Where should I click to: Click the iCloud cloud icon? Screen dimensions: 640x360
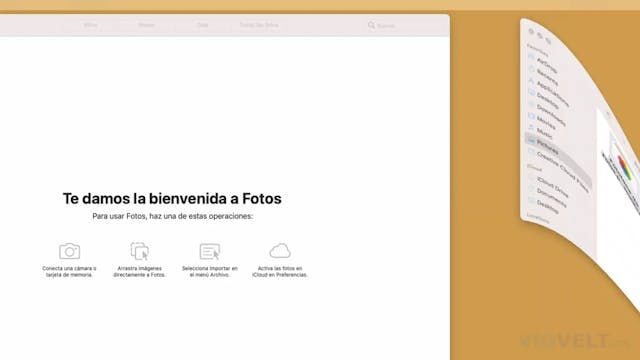tap(280, 251)
